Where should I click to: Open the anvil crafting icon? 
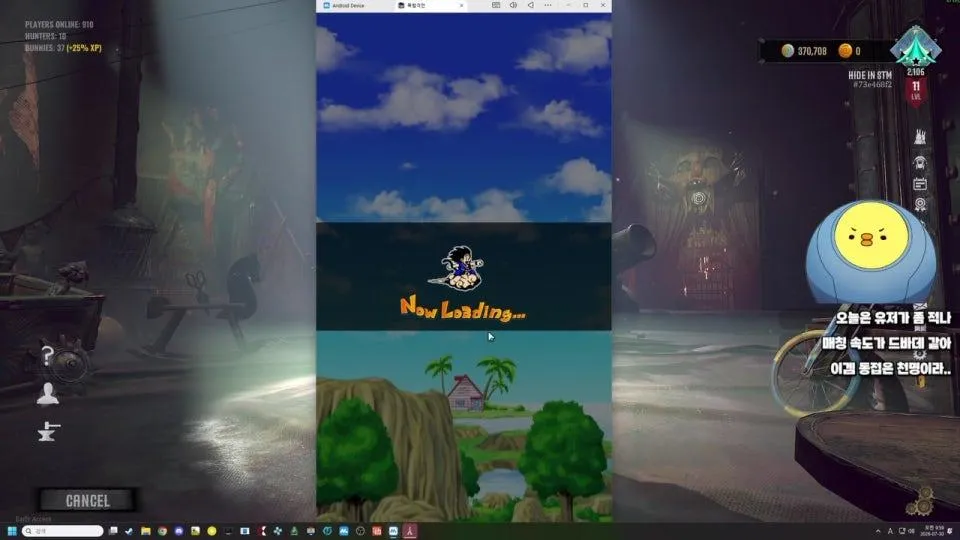pyautogui.click(x=48, y=432)
